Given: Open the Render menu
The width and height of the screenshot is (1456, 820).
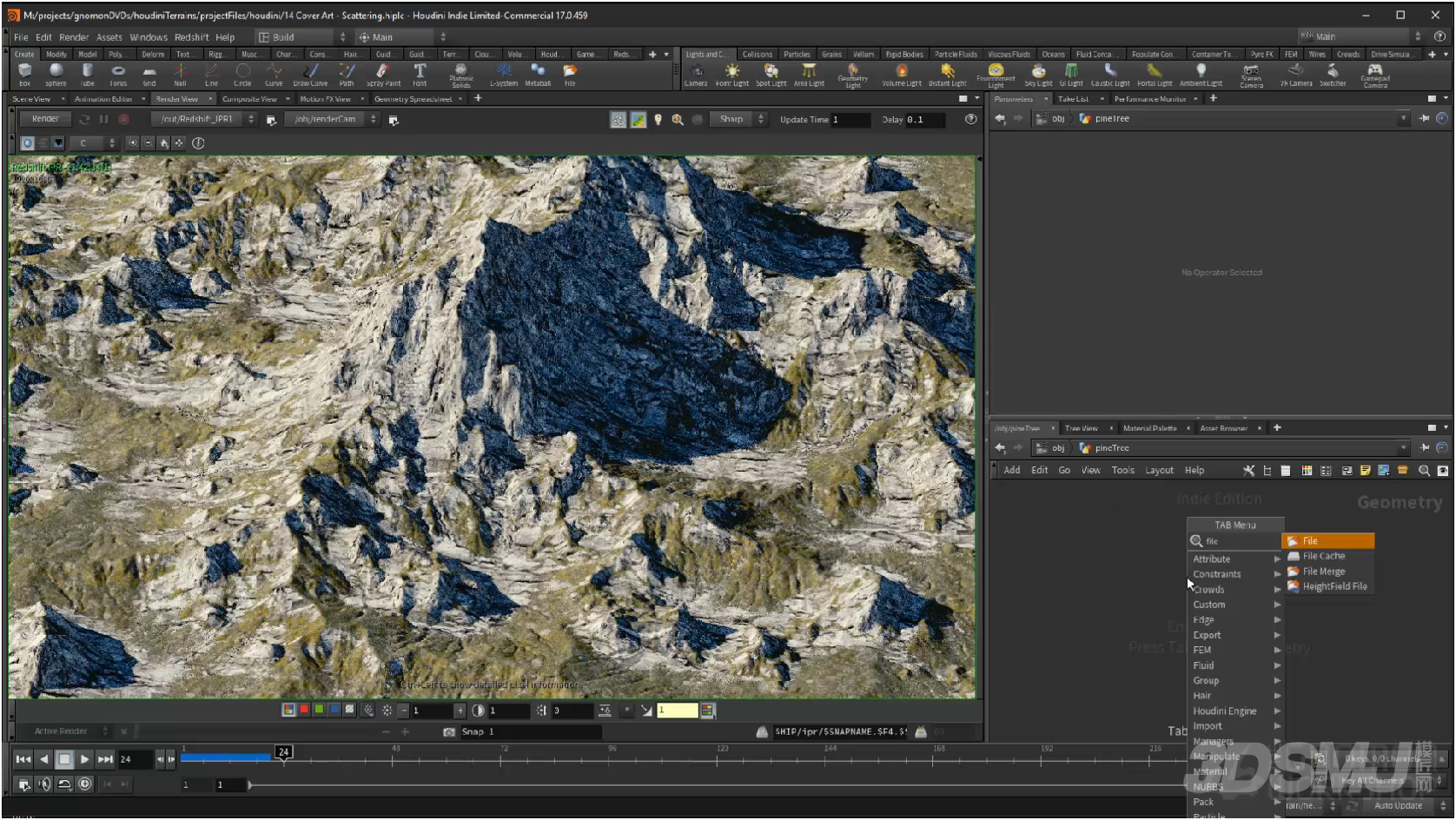Looking at the screenshot, I should tap(74, 37).
